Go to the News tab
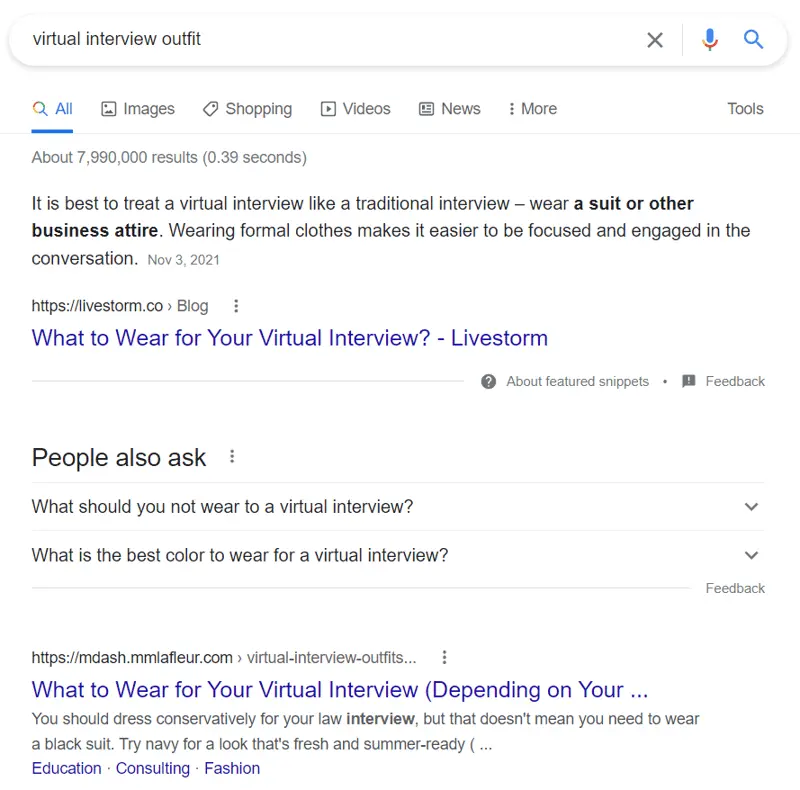Image resolution: width=800 pixels, height=790 pixels. [449, 109]
